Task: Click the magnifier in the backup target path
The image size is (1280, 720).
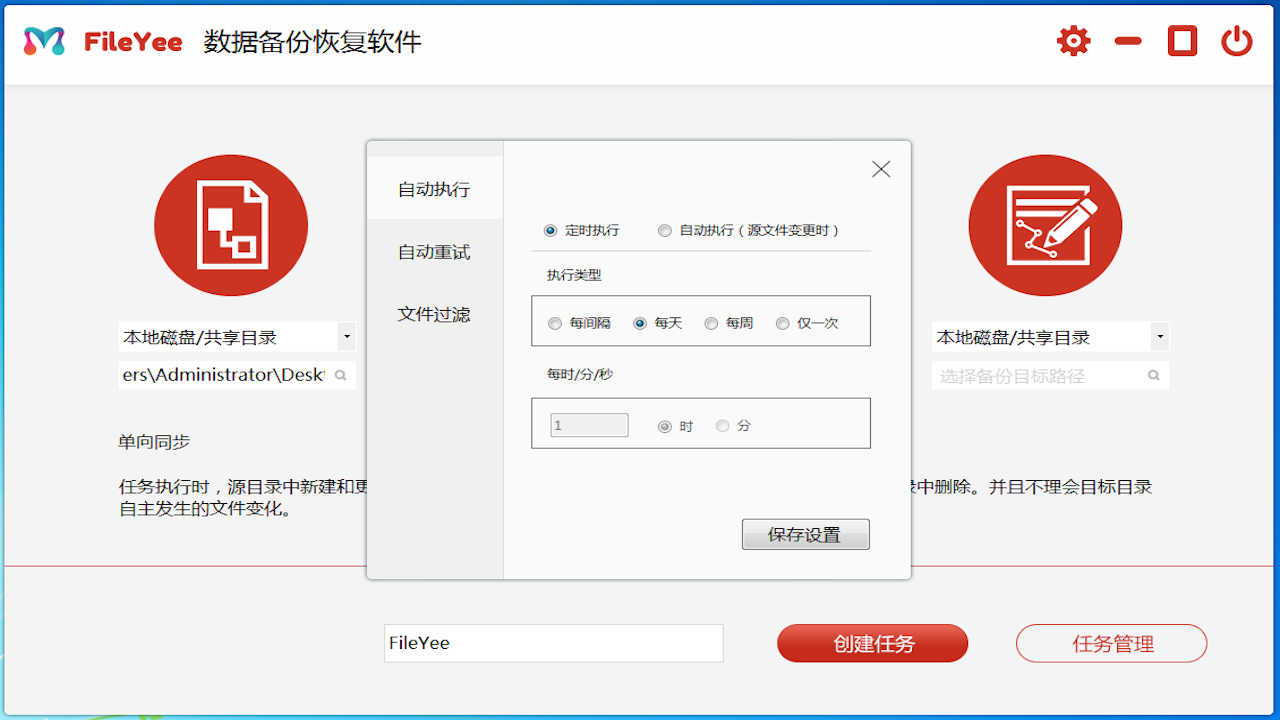Action: (1153, 374)
